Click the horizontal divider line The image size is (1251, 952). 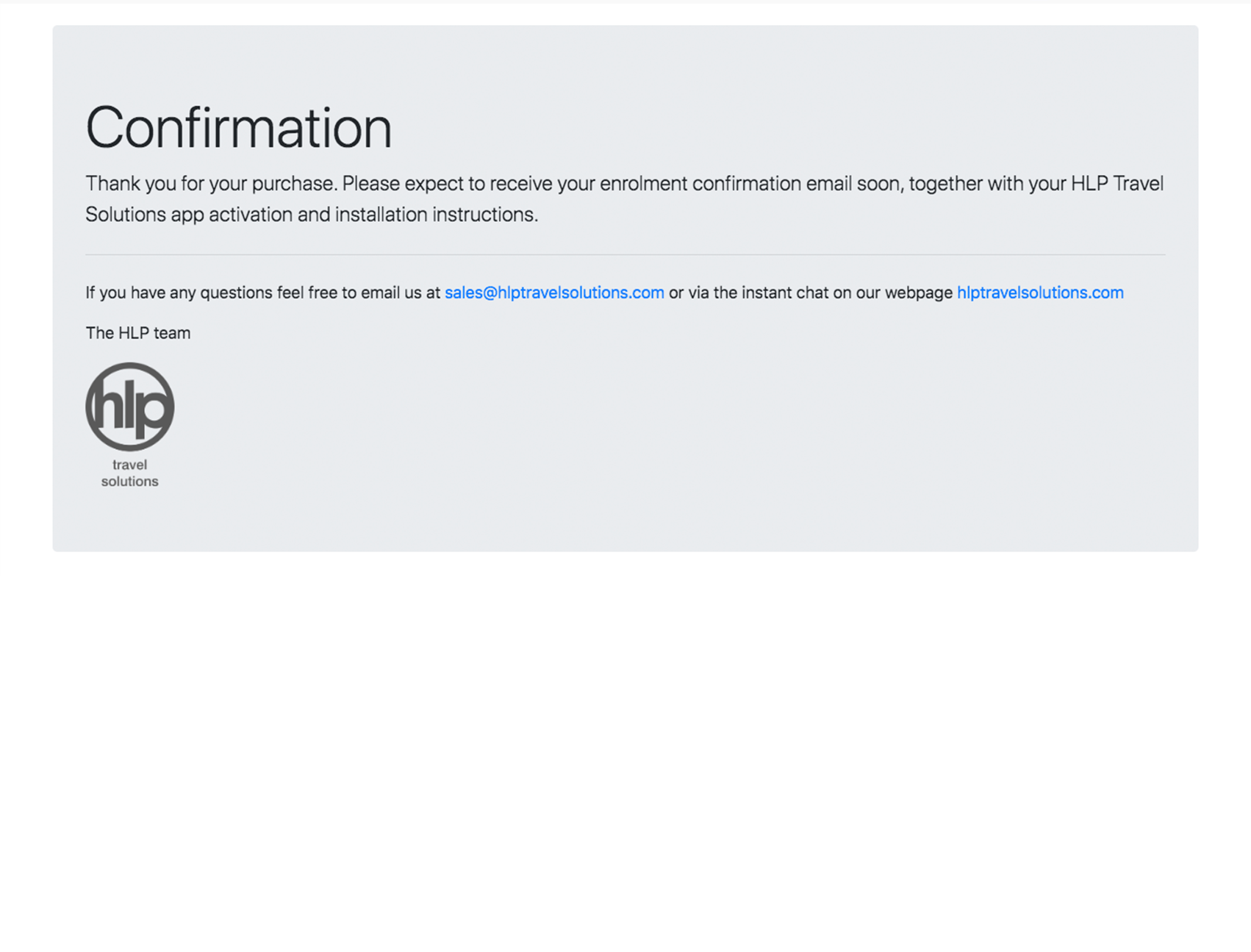tap(625, 254)
